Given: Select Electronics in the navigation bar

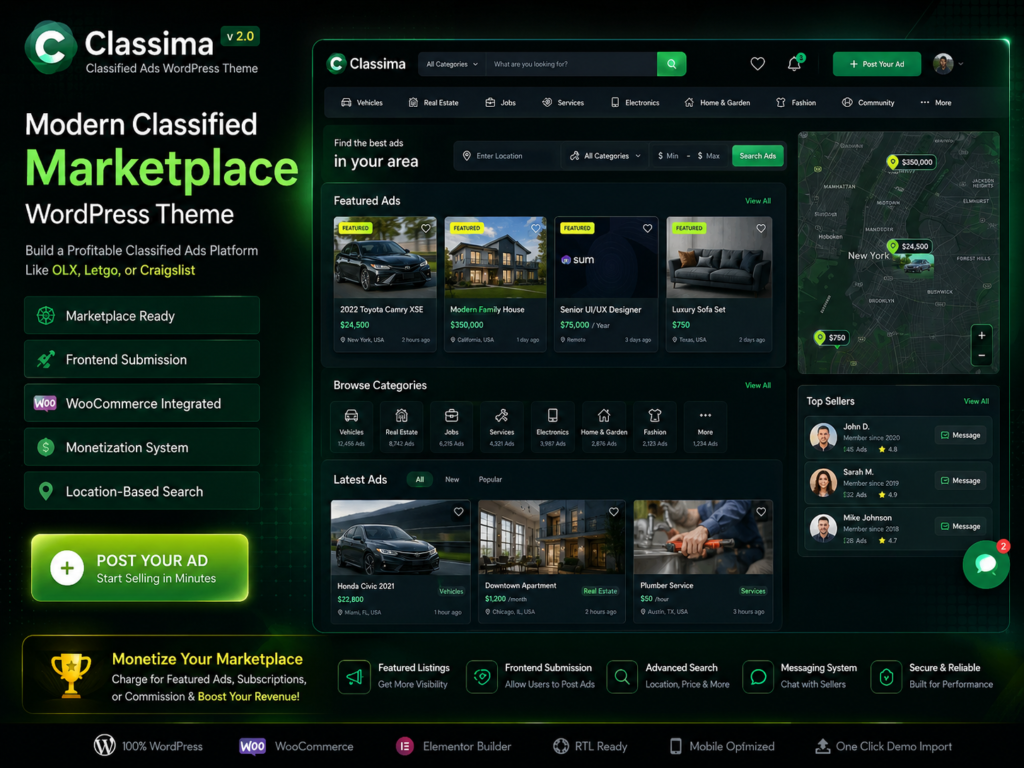Looking at the screenshot, I should point(635,103).
